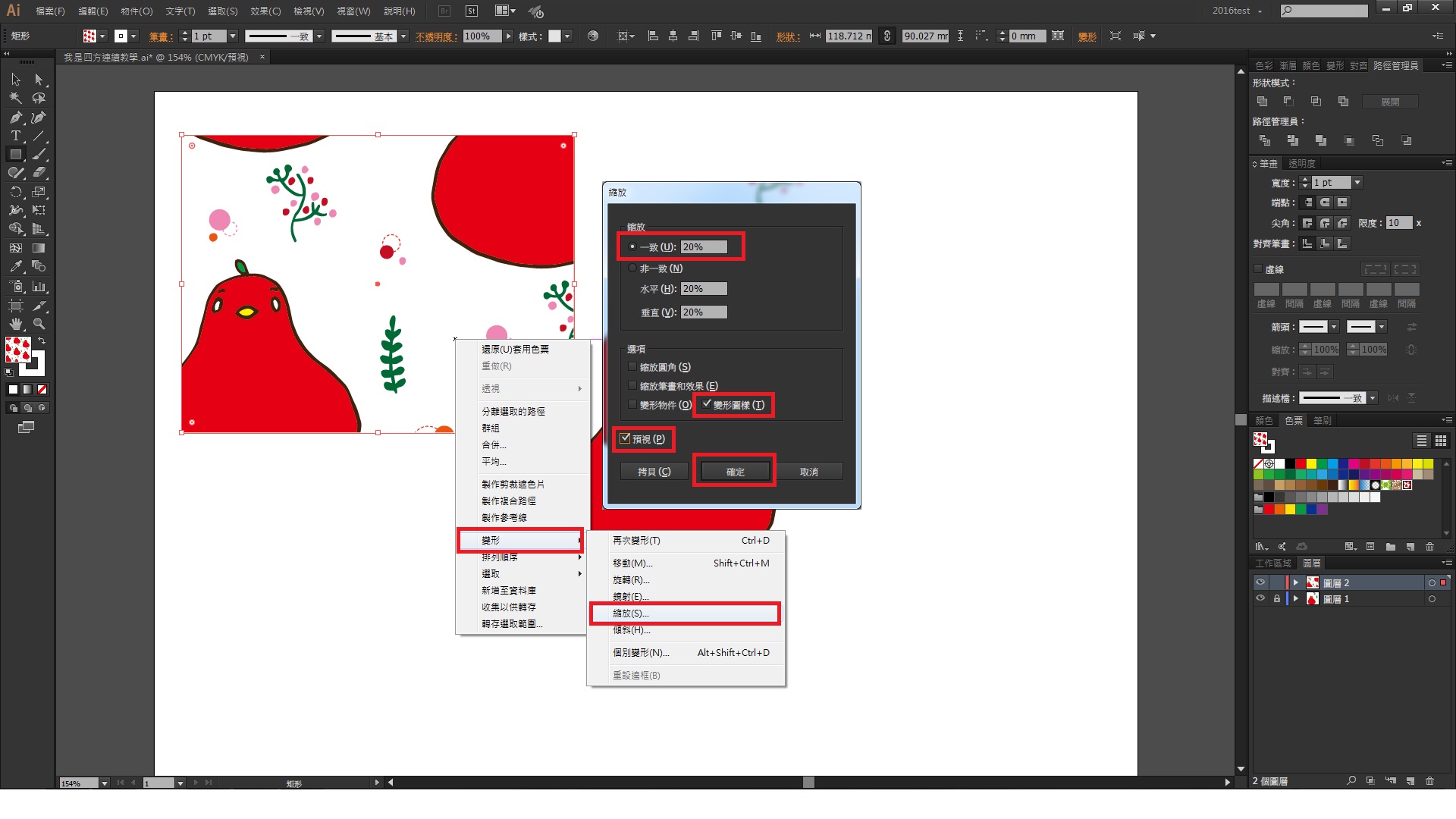Screen dimensions: 1456x819
Task: Open the 效果 (Effect) menu
Action: [x=265, y=11]
